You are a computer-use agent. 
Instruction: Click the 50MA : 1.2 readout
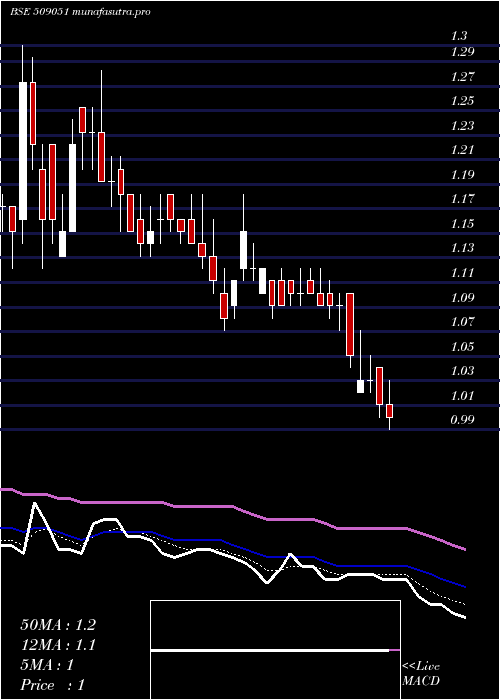tap(58, 625)
